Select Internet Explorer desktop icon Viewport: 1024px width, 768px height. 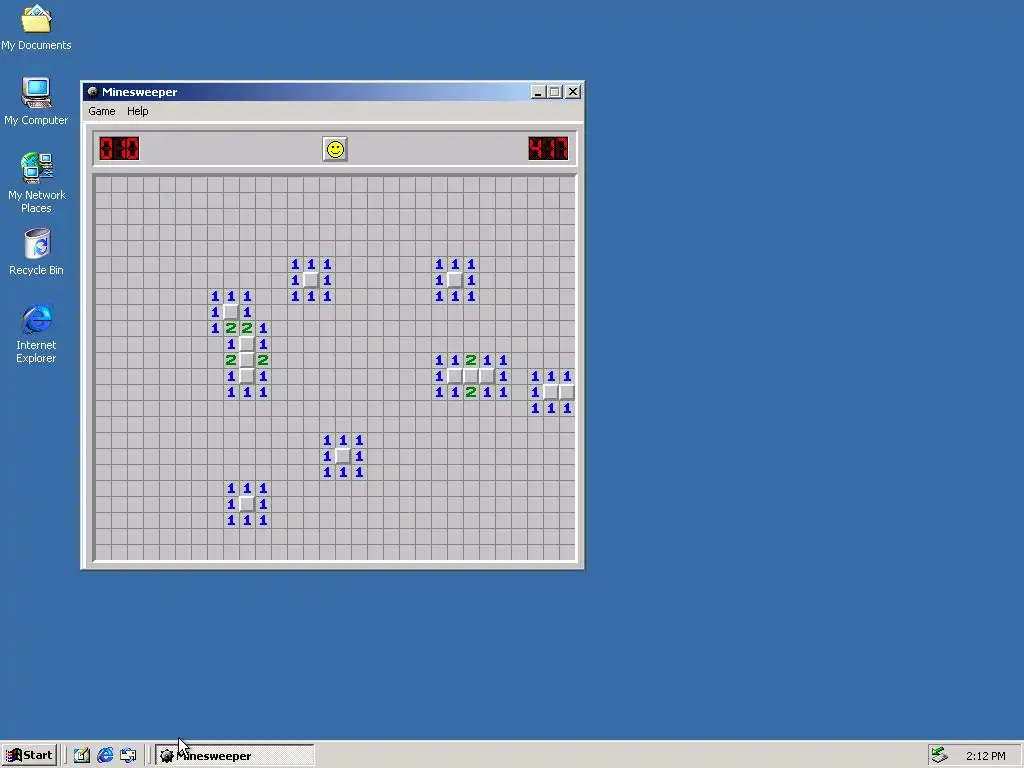[x=36, y=334]
